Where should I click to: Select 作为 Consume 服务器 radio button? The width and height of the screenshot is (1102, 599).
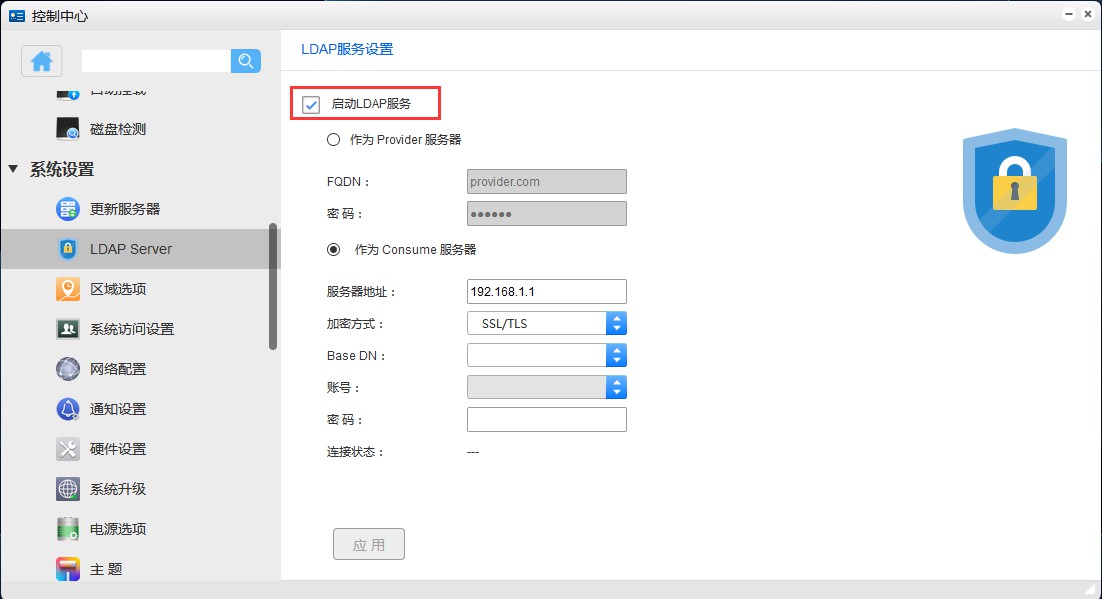334,250
